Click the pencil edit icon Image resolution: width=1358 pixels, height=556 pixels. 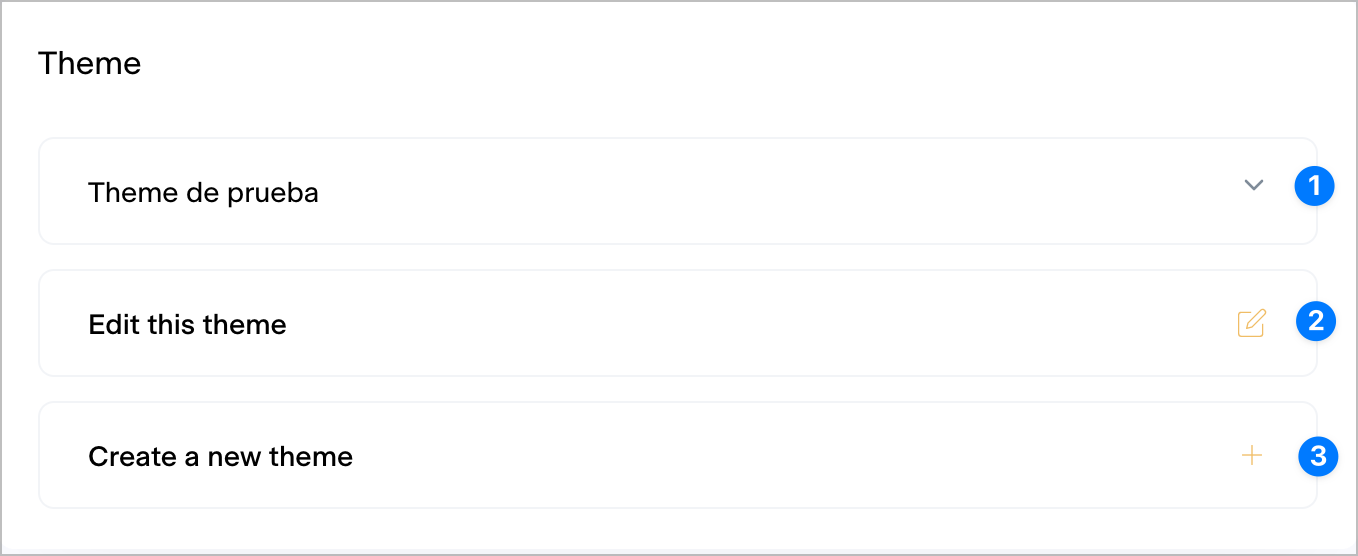[1251, 323]
